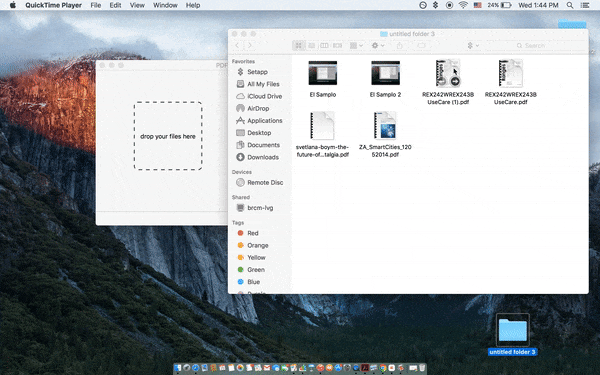Viewport: 600px width, 375px height.
Task: Switch Finder to list view
Action: coord(311,46)
